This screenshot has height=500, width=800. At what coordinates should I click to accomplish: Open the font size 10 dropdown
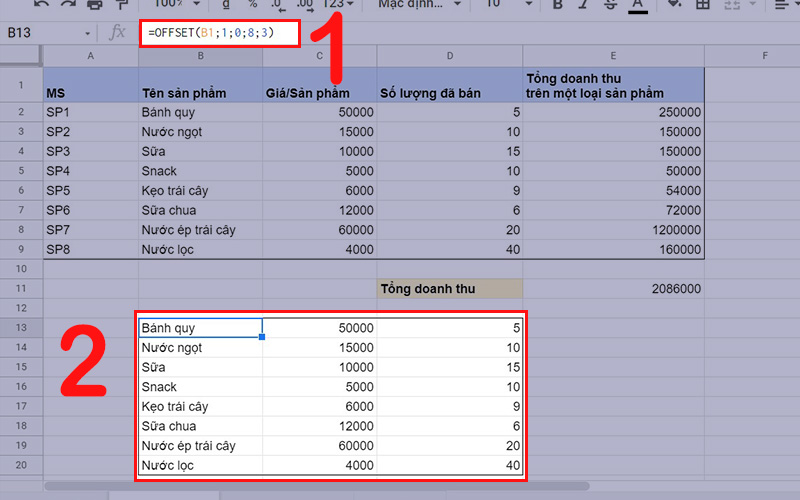[509, 4]
